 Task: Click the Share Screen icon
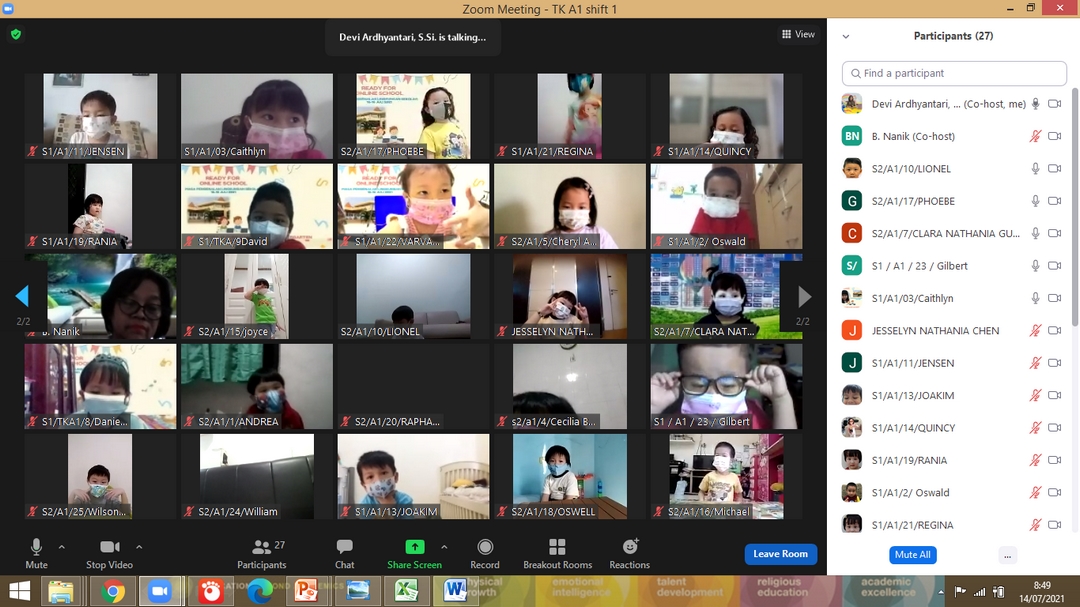click(414, 547)
